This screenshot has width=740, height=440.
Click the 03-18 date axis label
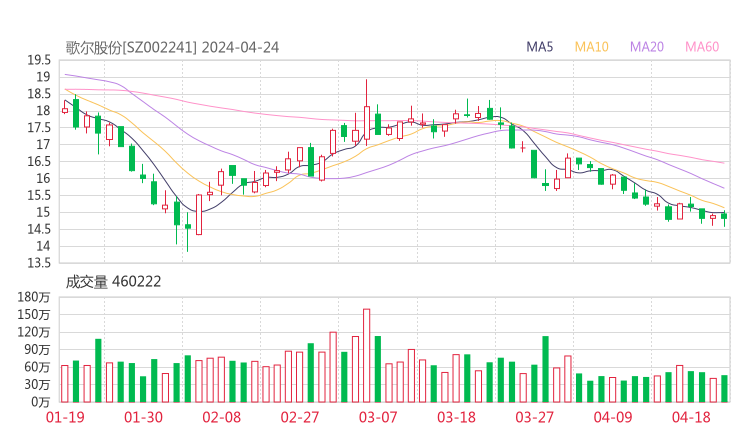[456, 417]
